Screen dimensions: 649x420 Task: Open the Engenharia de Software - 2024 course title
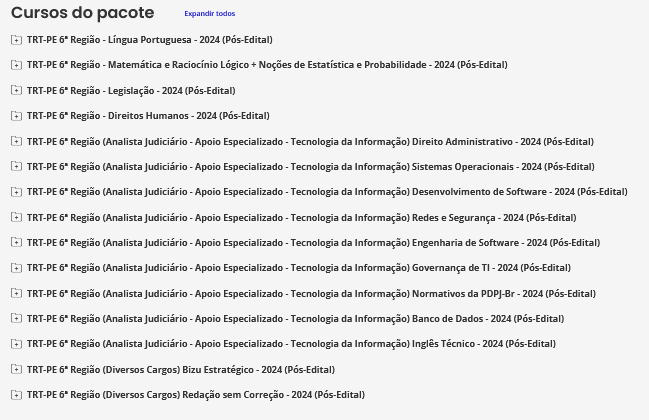coord(313,243)
